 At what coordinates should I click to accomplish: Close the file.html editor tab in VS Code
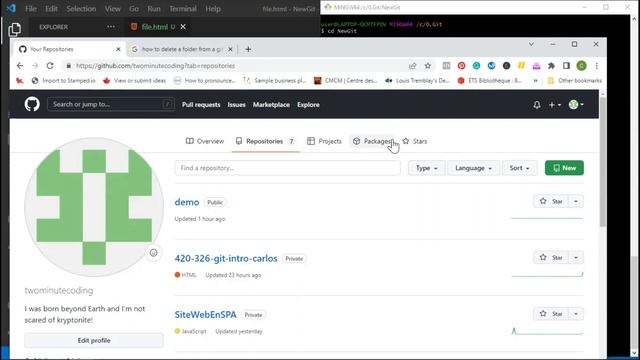coord(183,27)
